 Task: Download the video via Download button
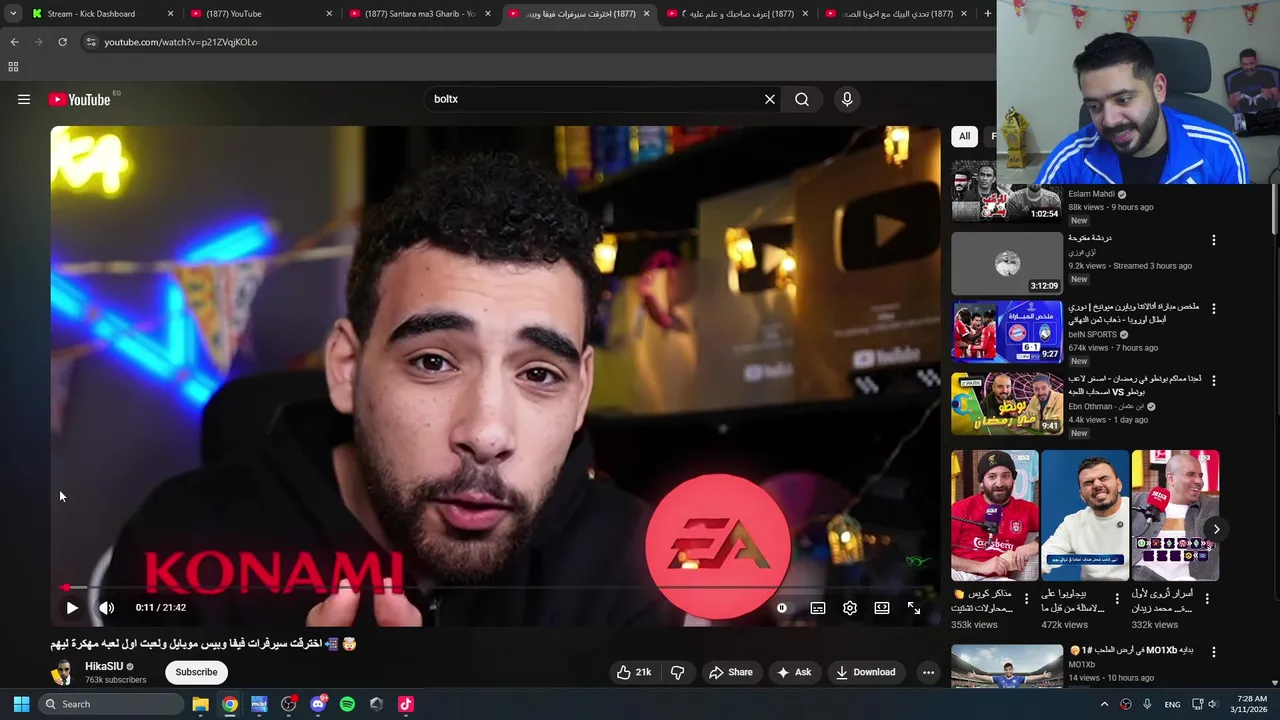[866, 672]
